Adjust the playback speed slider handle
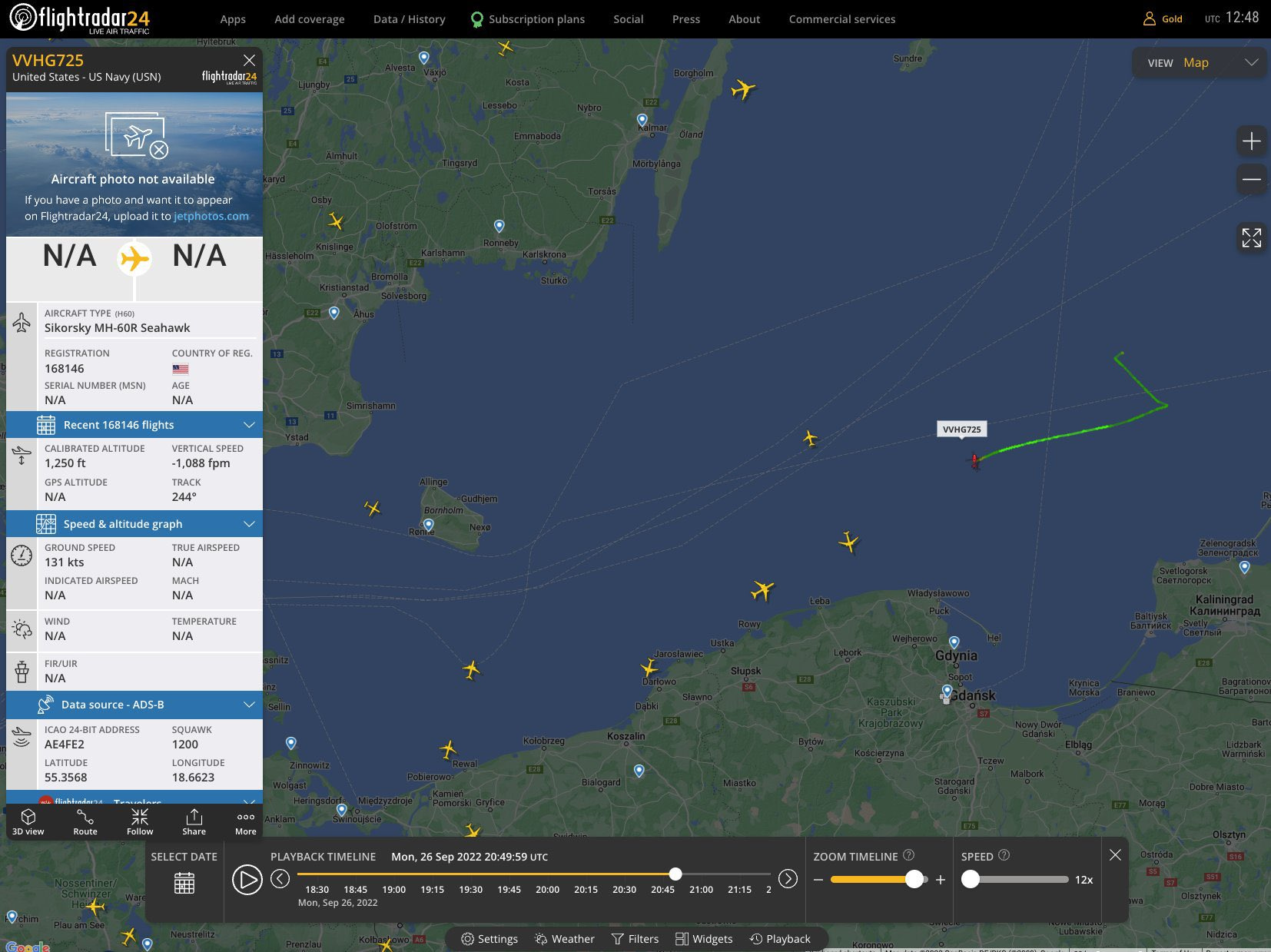The image size is (1271, 952). pyautogui.click(x=971, y=879)
